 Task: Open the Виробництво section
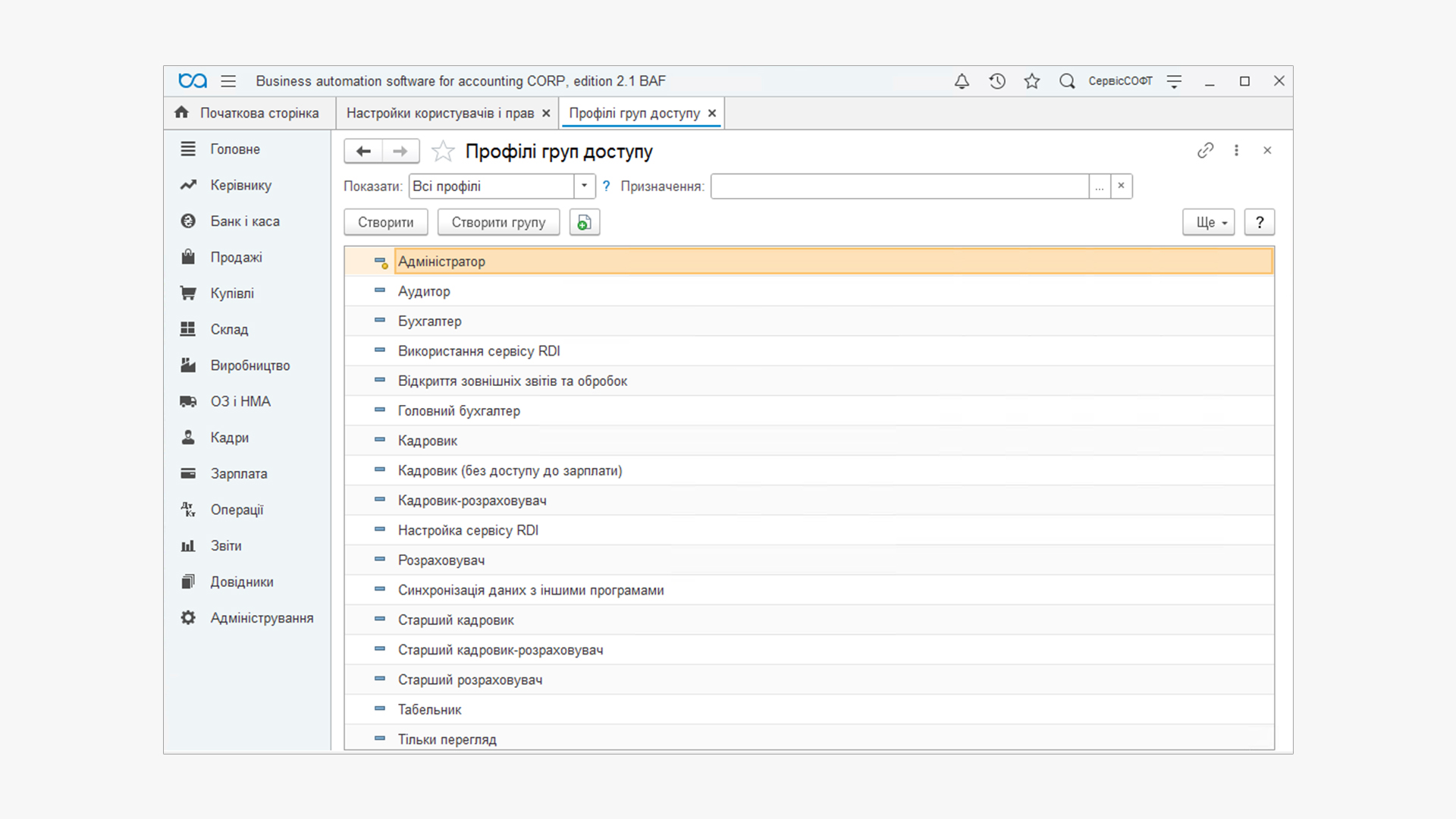(x=247, y=366)
